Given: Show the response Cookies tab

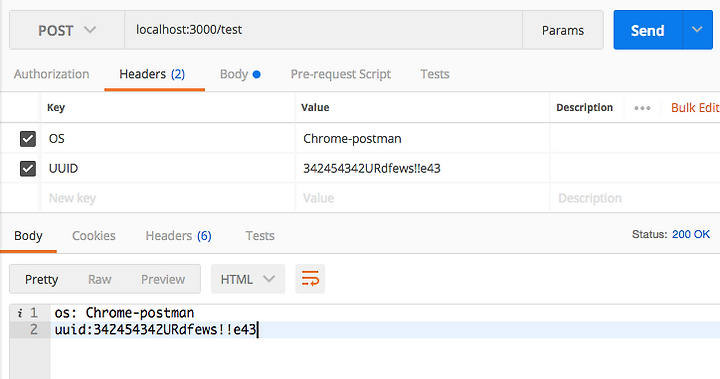Looking at the screenshot, I should [94, 236].
